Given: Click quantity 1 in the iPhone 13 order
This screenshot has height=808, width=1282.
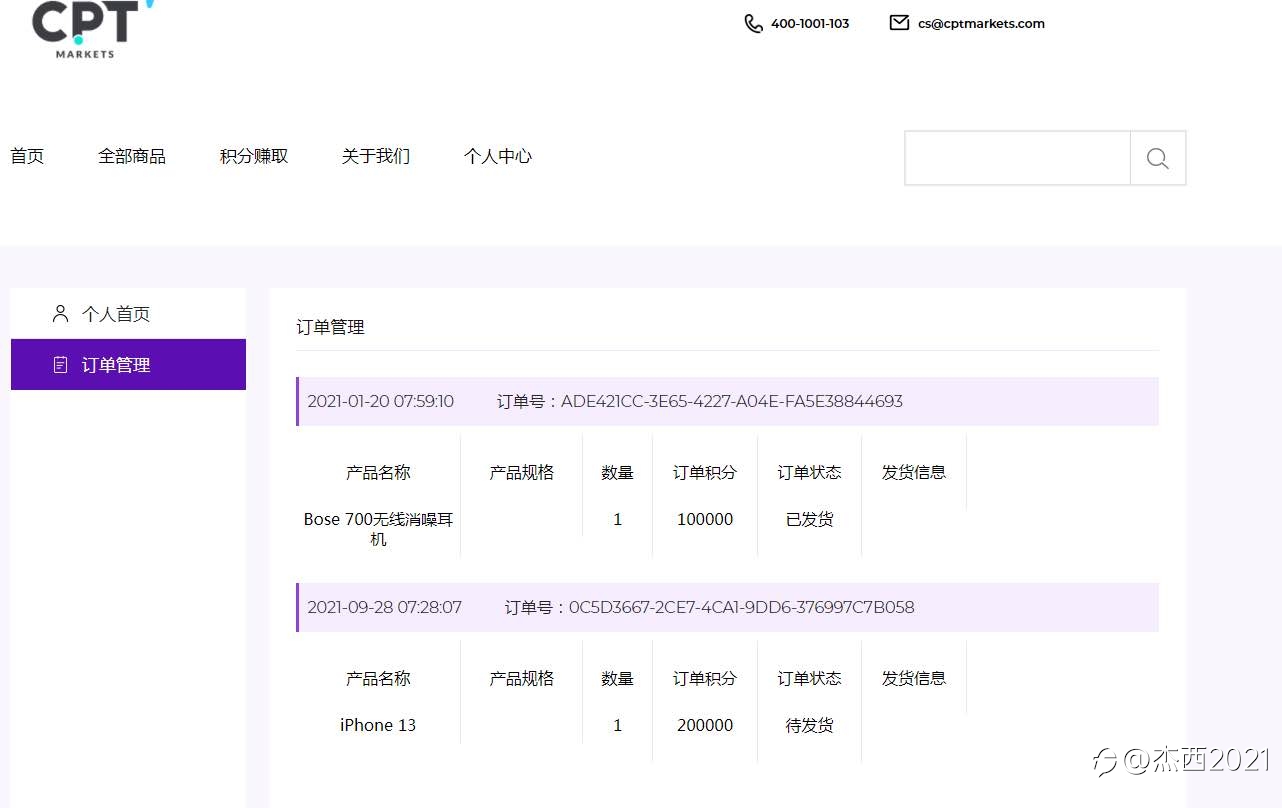Looking at the screenshot, I should tap(617, 725).
